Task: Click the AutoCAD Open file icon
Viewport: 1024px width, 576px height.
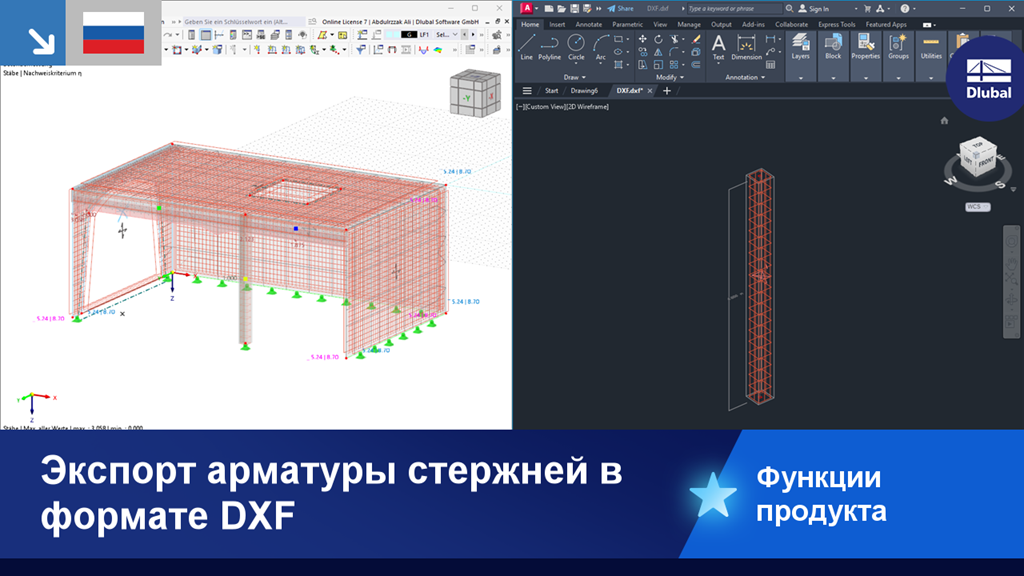Action: 562,8
